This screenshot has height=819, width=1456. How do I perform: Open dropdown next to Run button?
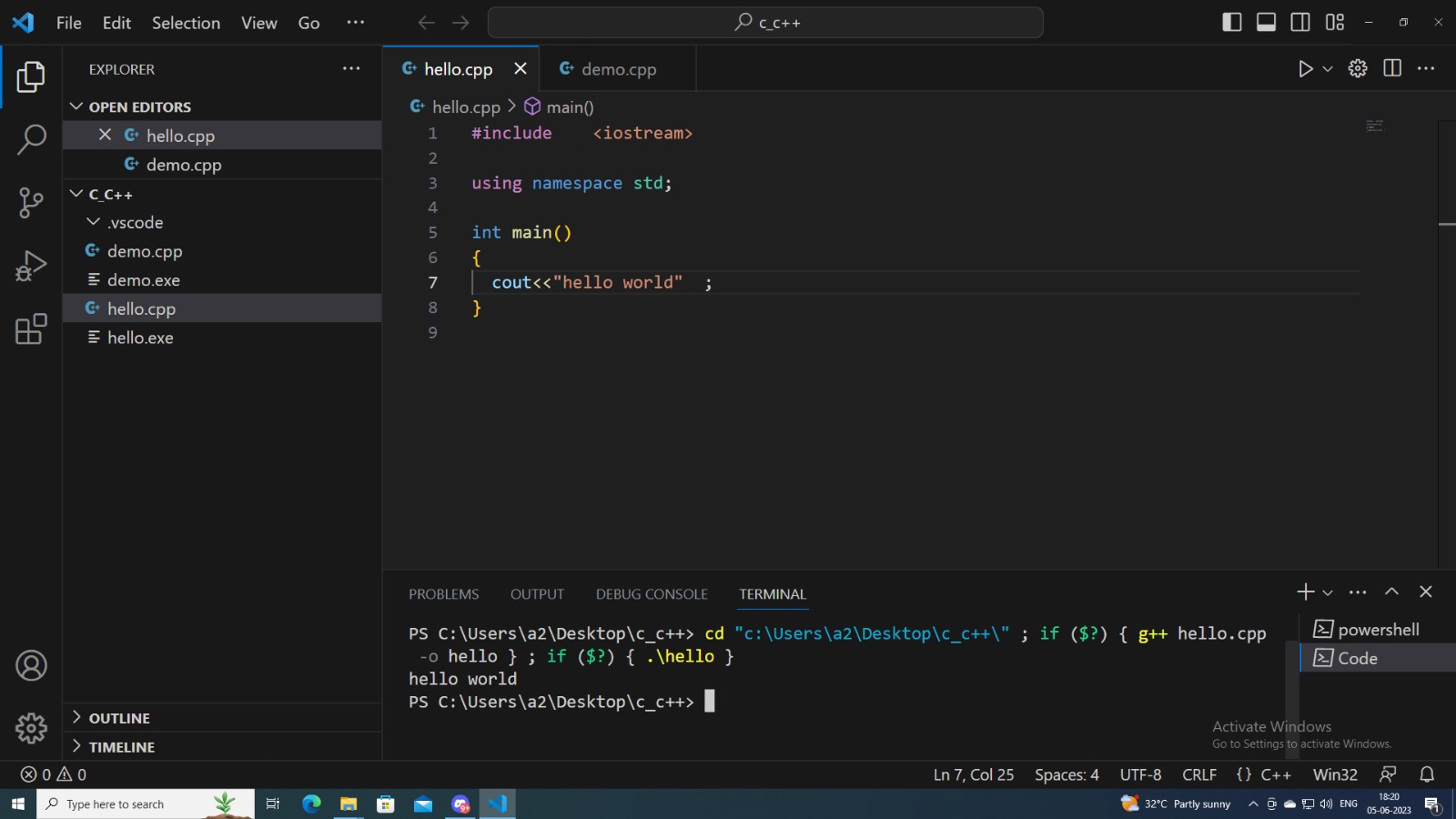coord(1328,69)
